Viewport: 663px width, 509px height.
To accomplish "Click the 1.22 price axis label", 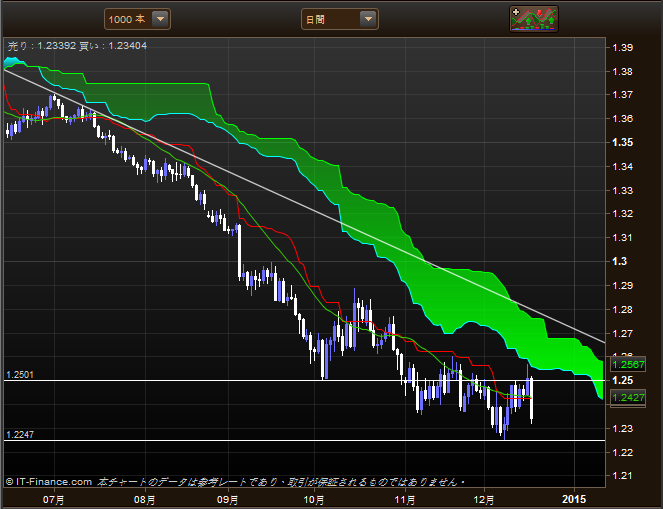I will [623, 452].
